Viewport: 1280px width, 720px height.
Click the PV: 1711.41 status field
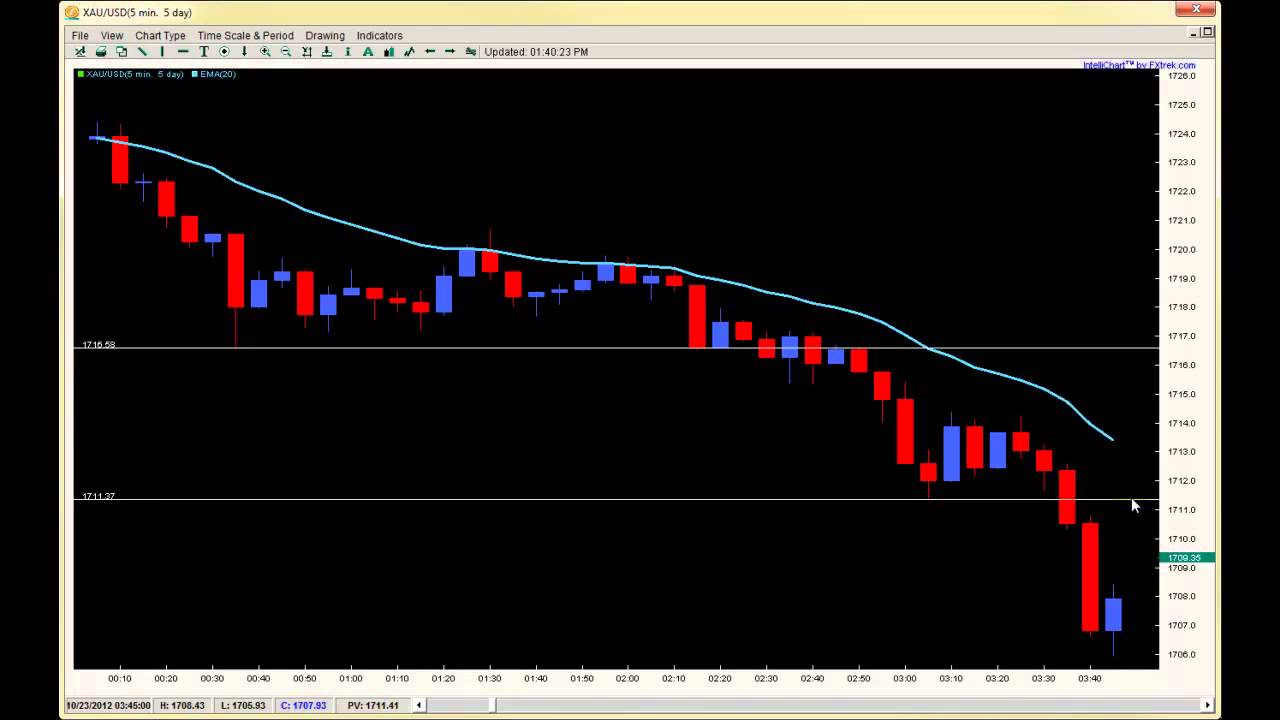pyautogui.click(x=373, y=705)
